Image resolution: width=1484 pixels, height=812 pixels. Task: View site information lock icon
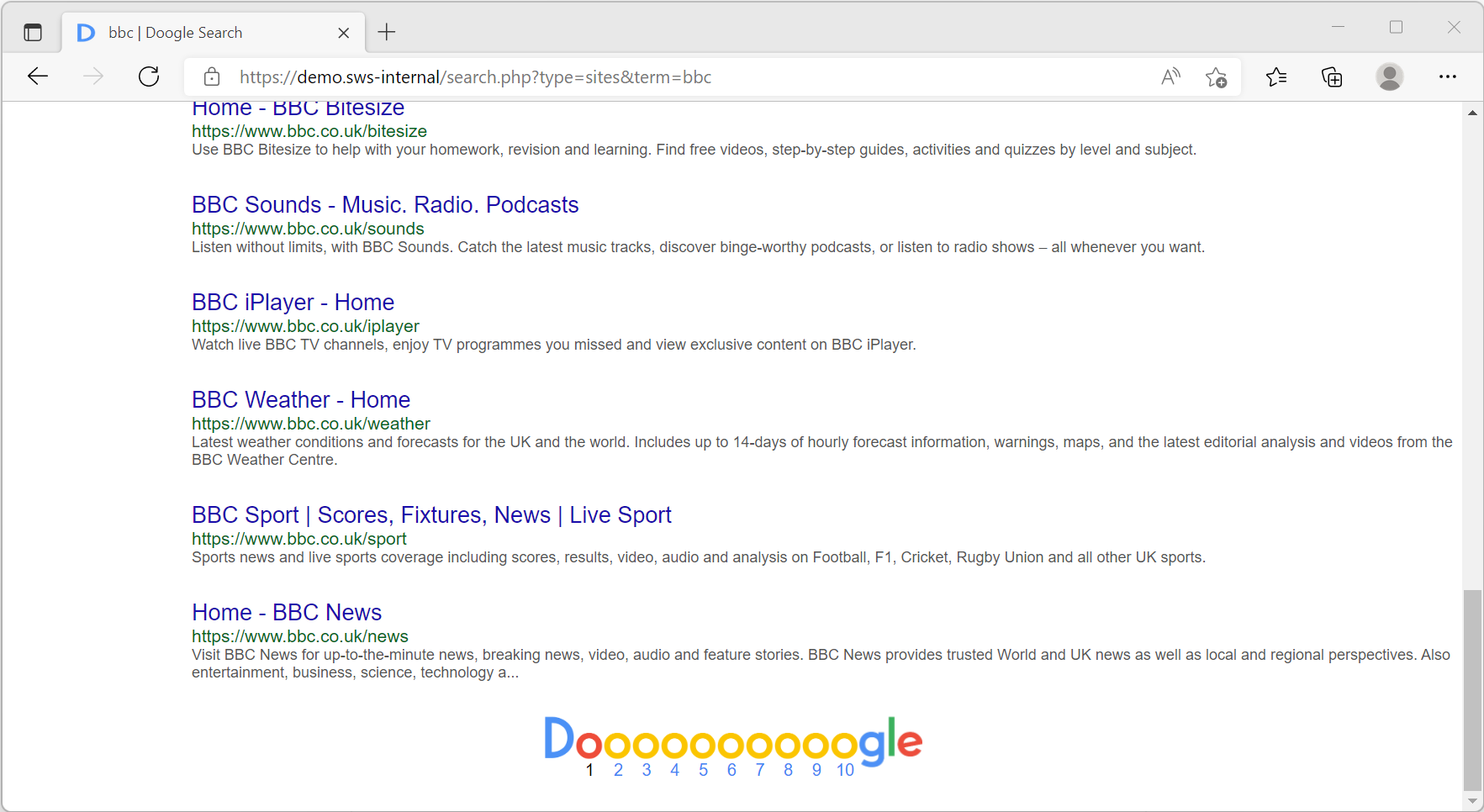click(212, 76)
